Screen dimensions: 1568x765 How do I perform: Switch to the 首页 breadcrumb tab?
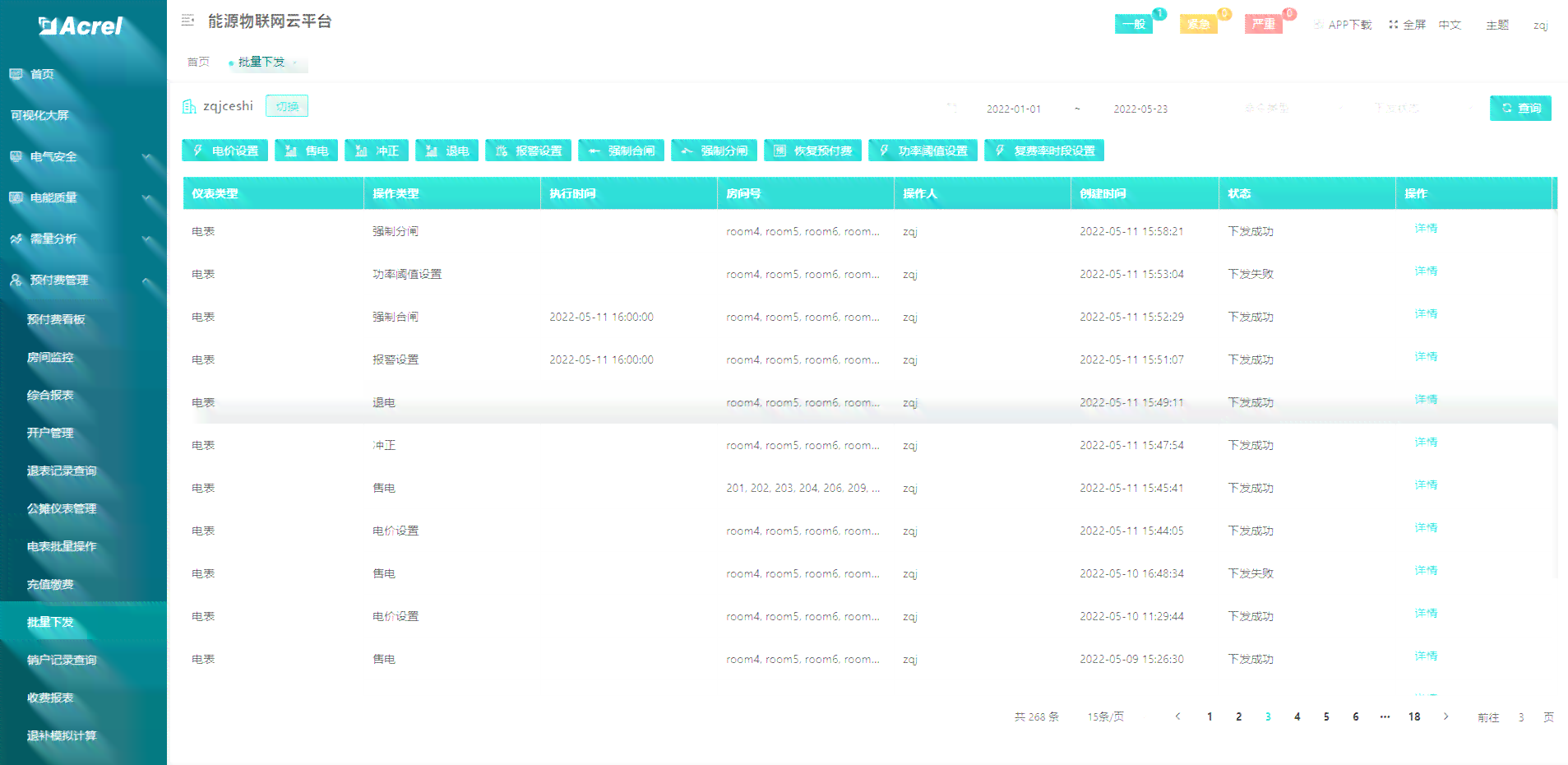click(x=198, y=62)
